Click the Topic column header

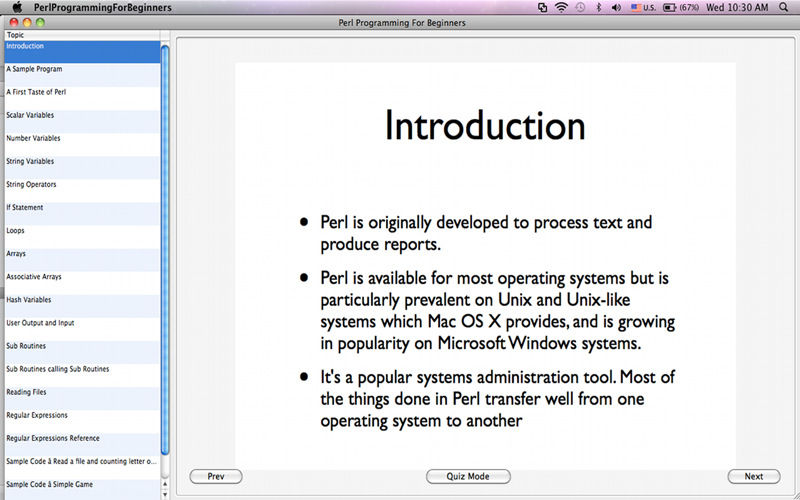pos(82,35)
